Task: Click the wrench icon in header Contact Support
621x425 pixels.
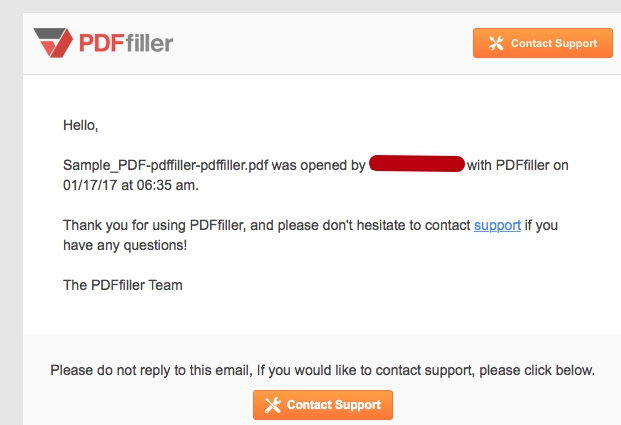Action: click(496, 43)
